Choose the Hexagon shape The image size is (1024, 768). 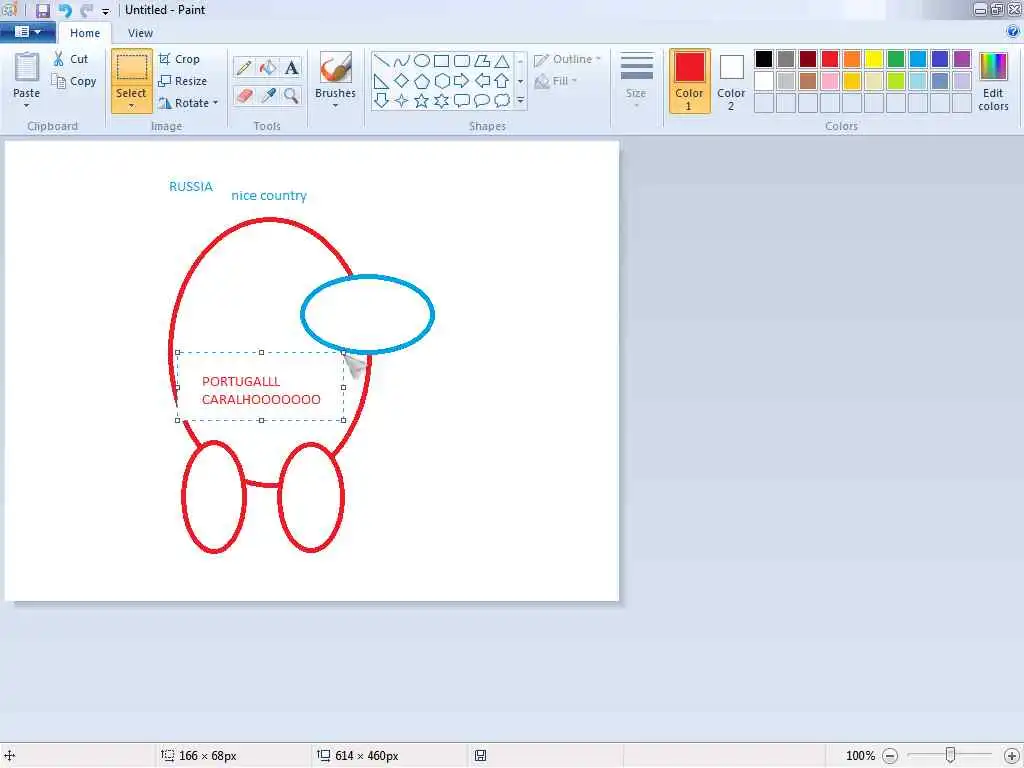[441, 81]
